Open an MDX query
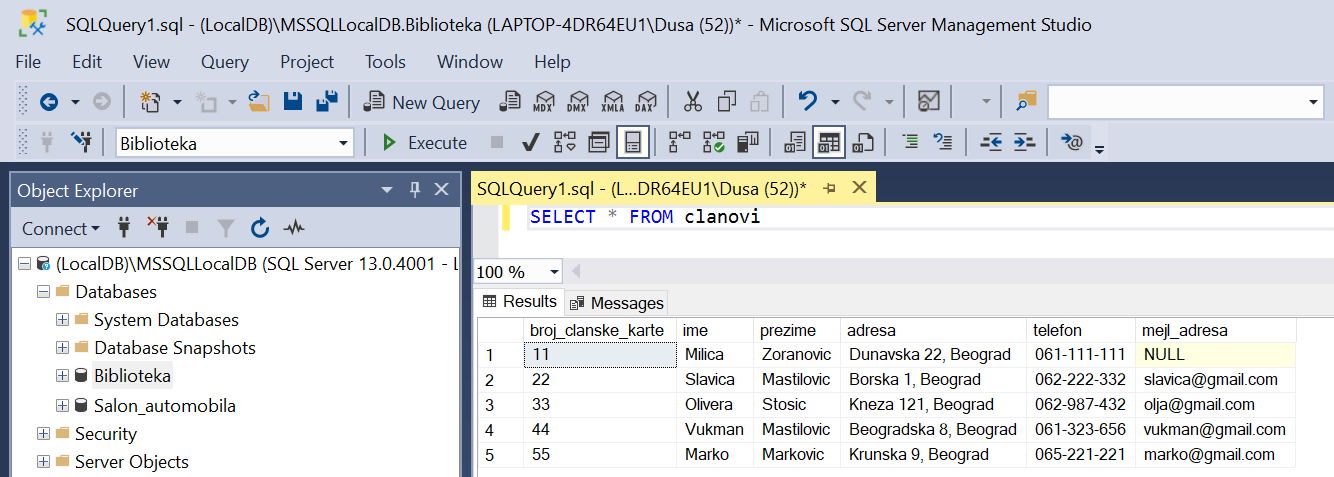The height and width of the screenshot is (477, 1334). pyautogui.click(x=544, y=101)
